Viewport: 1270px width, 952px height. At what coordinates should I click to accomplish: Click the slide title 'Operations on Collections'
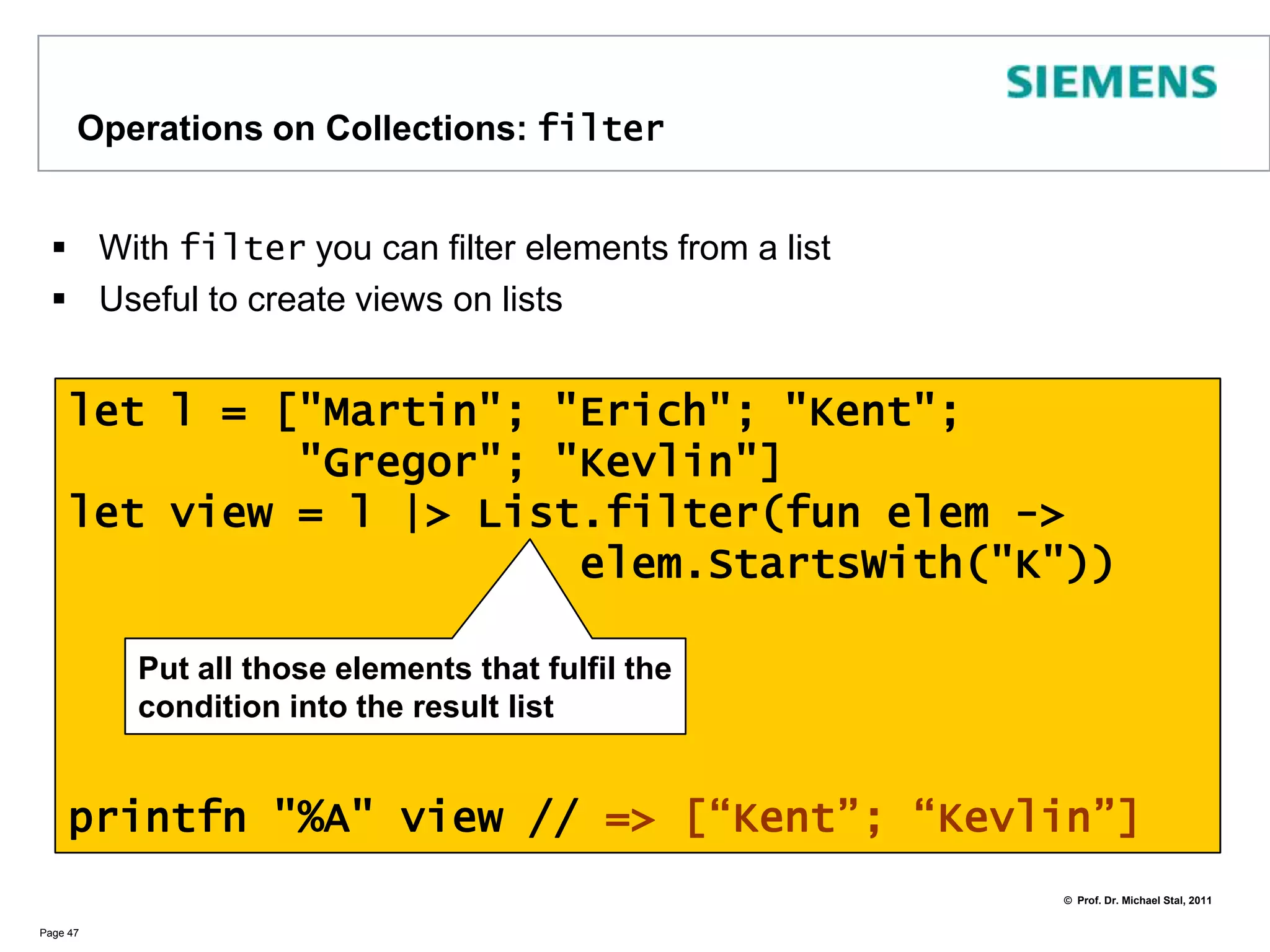[x=301, y=128]
